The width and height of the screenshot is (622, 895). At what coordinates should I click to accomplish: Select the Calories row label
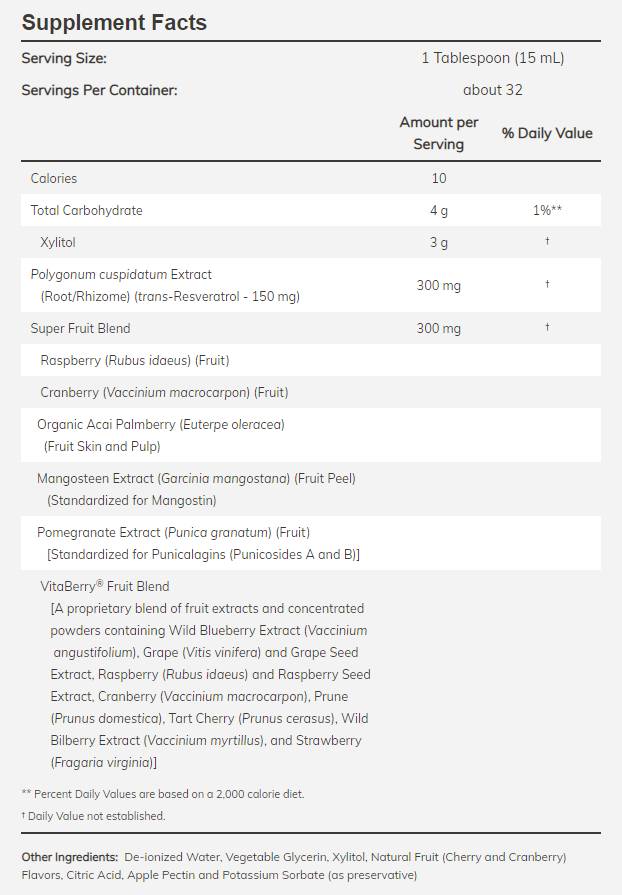[54, 178]
